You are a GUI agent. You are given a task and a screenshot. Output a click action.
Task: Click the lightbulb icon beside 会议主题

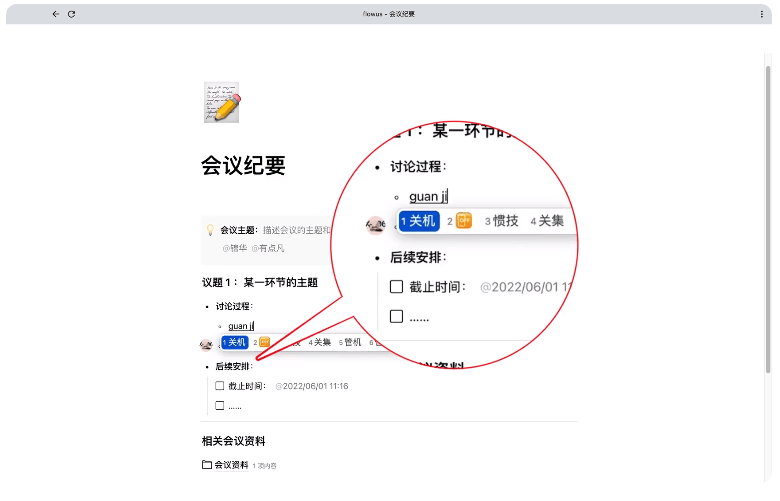tap(210, 229)
